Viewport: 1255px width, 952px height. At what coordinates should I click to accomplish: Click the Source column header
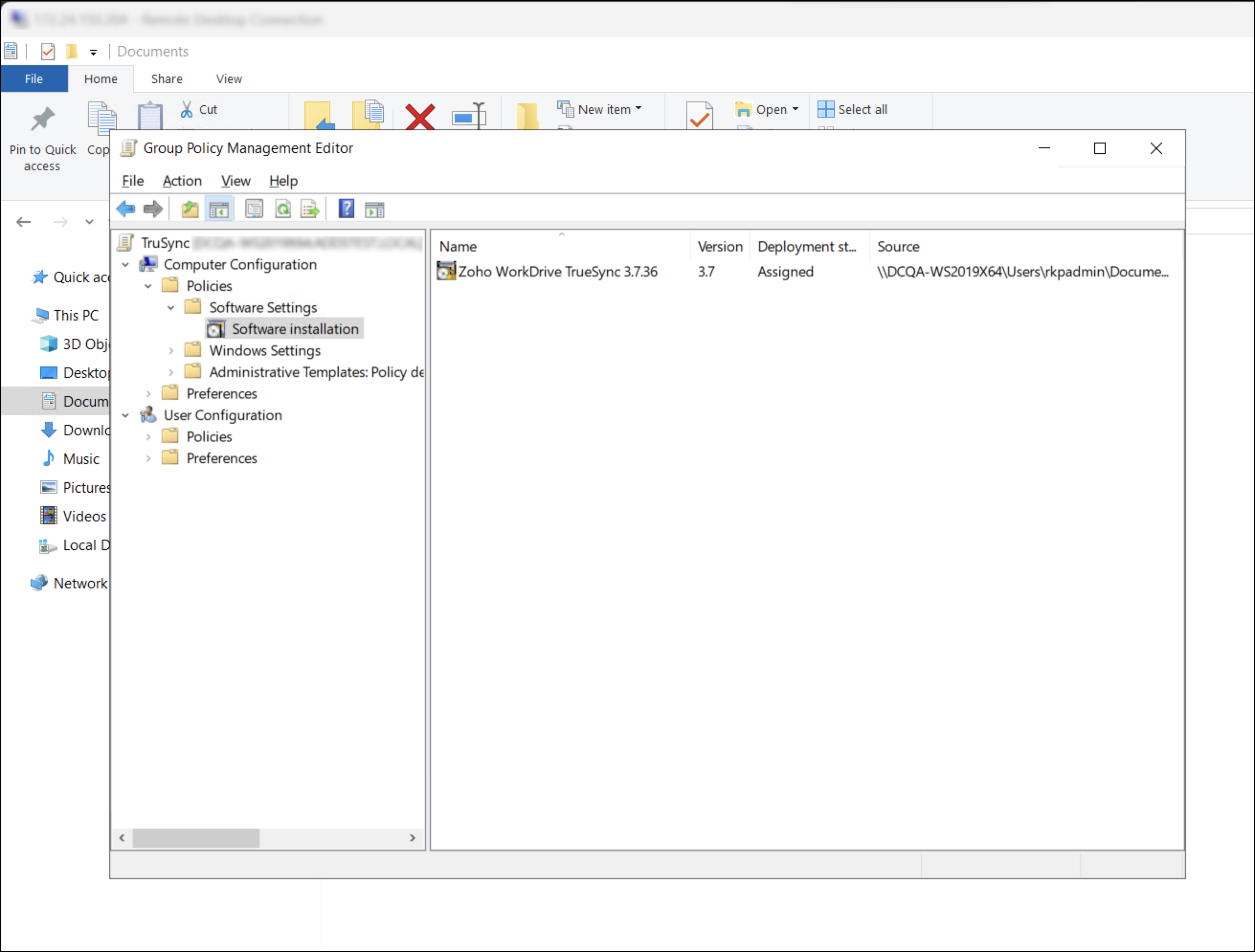897,247
